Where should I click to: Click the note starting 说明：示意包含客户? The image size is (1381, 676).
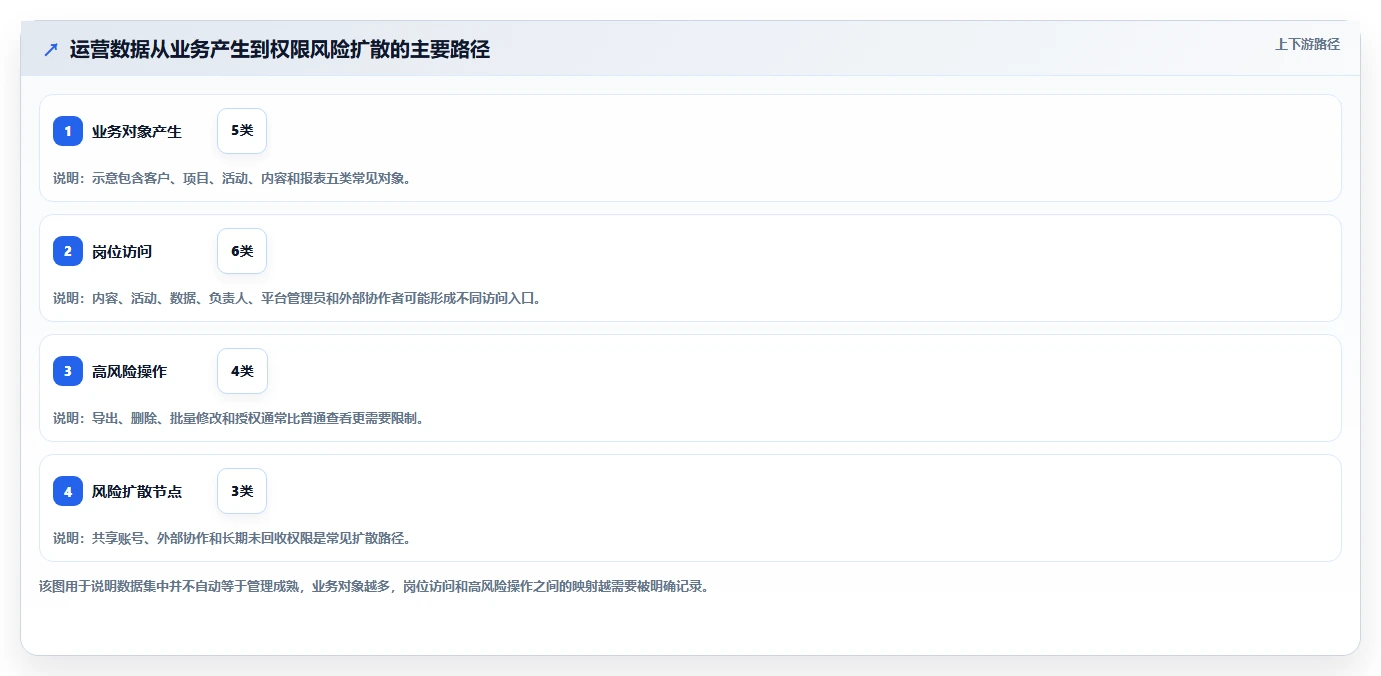[x=232, y=178]
